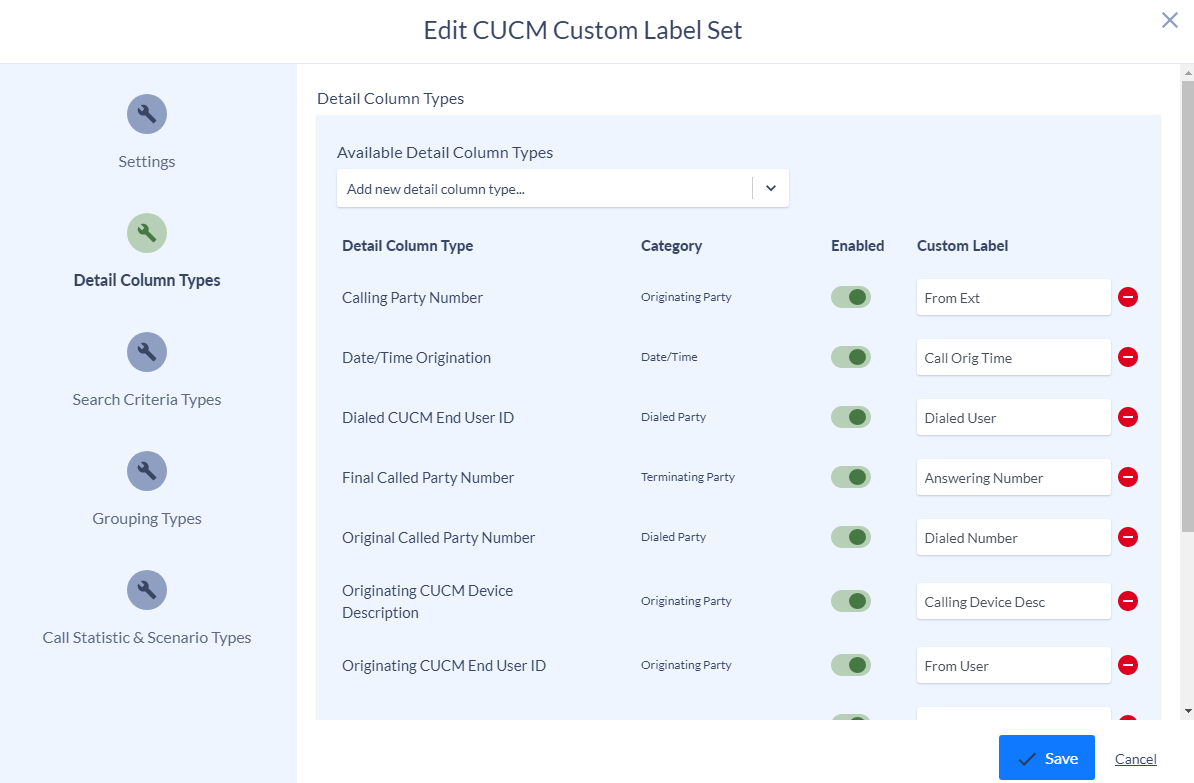The image size is (1194, 783).
Task: Remove Originating CUCM Device Description row
Action: tap(1128, 601)
